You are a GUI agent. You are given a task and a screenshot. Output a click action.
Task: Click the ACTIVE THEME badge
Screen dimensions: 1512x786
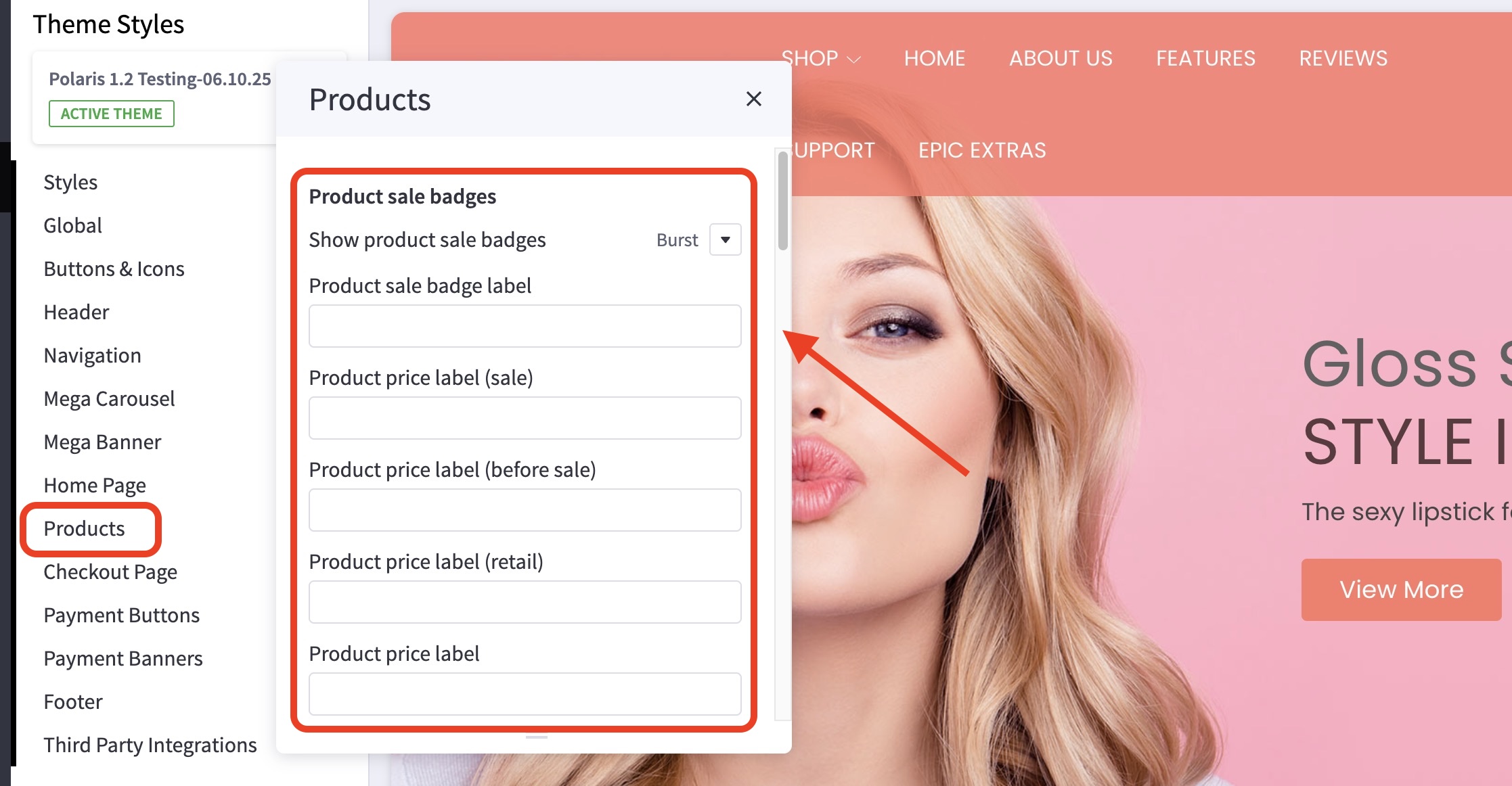pyautogui.click(x=112, y=114)
